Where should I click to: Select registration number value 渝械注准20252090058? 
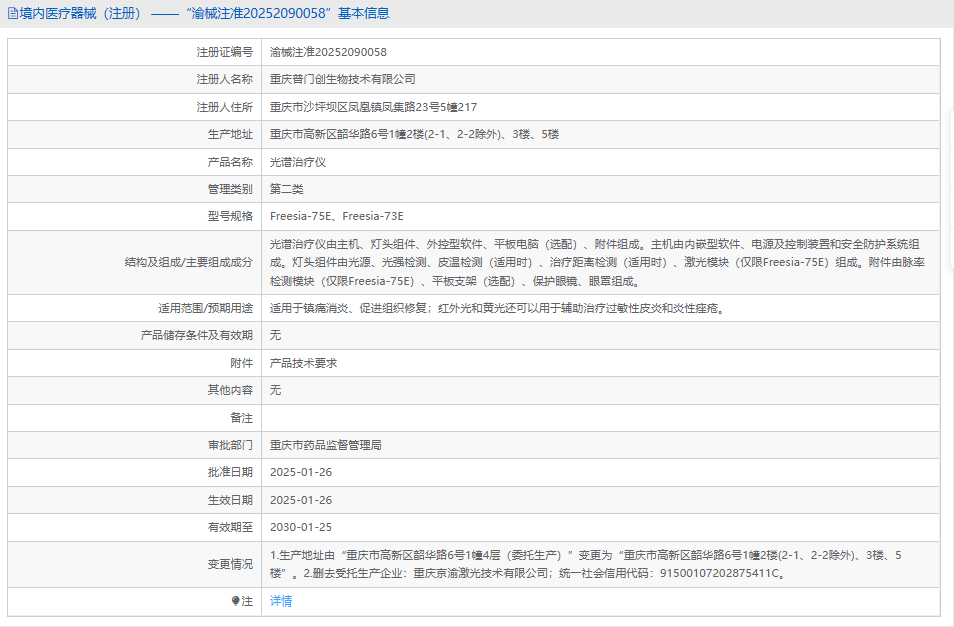click(x=329, y=52)
